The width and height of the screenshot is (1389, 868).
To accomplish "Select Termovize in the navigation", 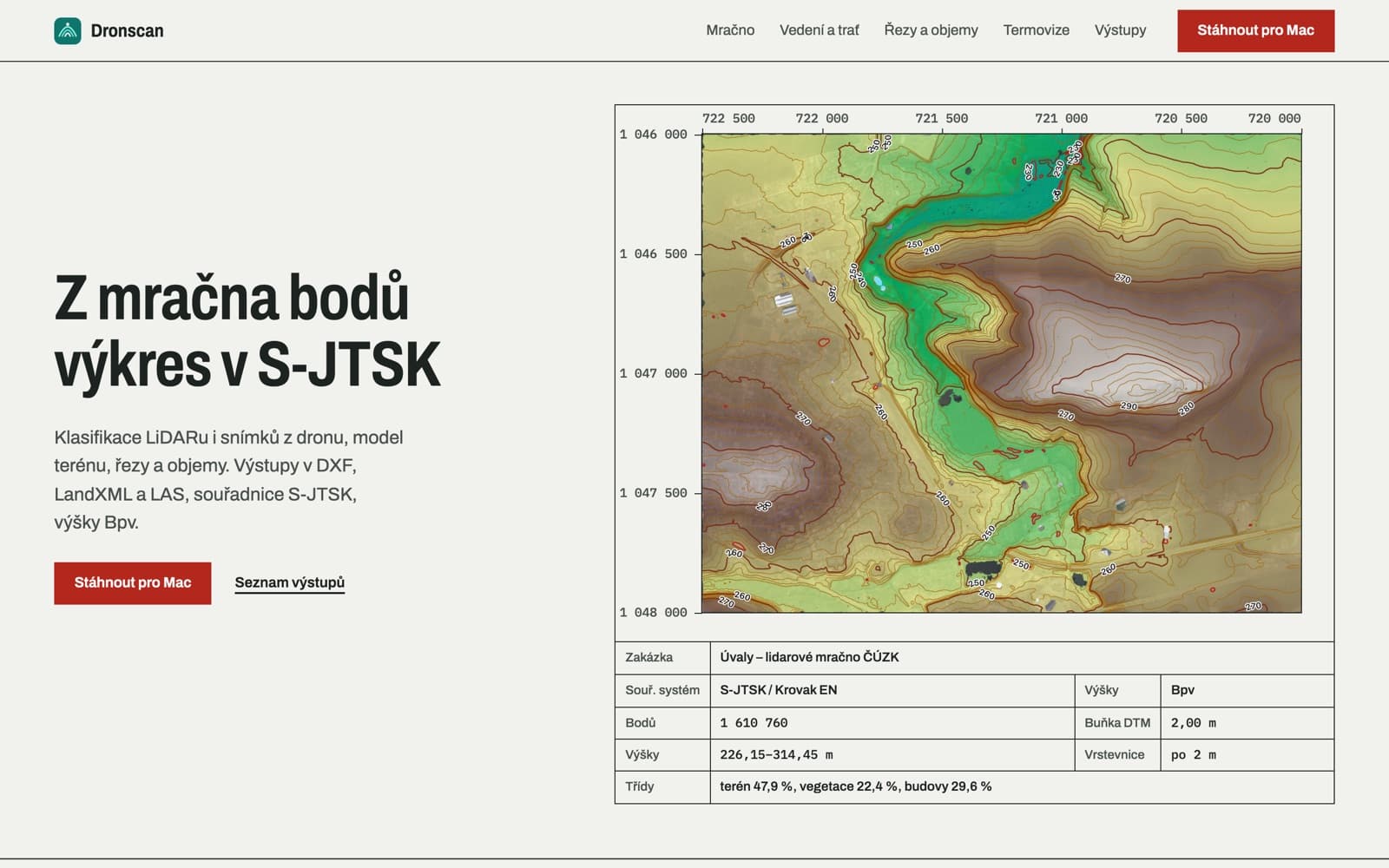I will click(1036, 30).
